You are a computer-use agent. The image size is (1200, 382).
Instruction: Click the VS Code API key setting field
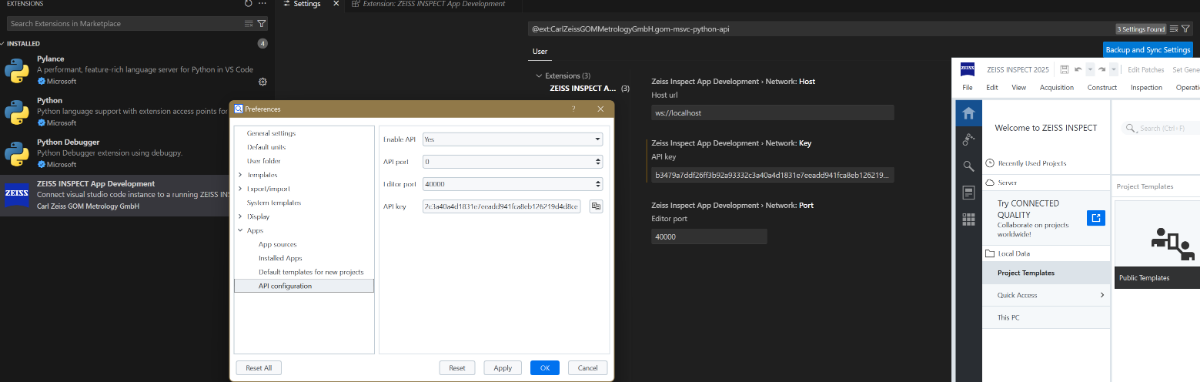click(772, 175)
